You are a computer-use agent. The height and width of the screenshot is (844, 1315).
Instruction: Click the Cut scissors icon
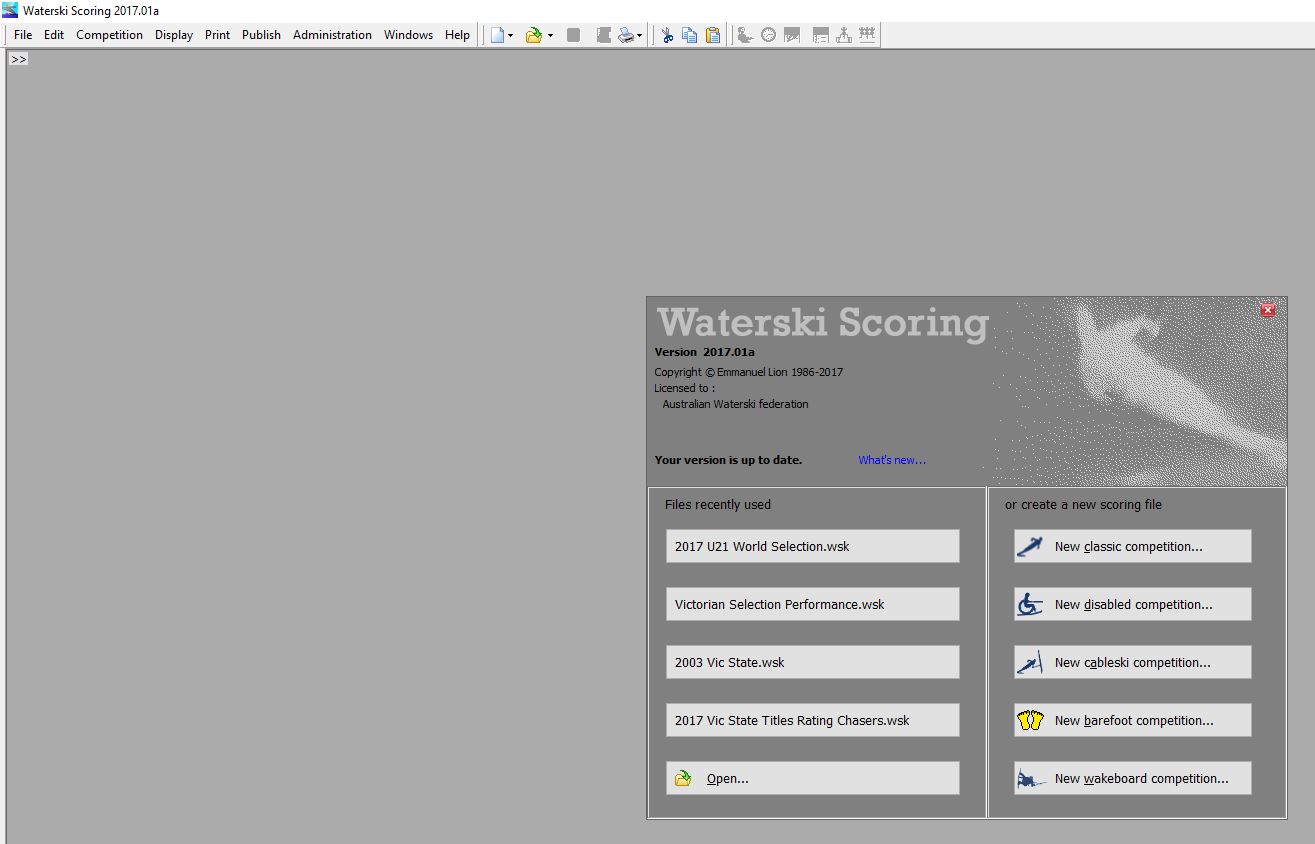pyautogui.click(x=667, y=35)
